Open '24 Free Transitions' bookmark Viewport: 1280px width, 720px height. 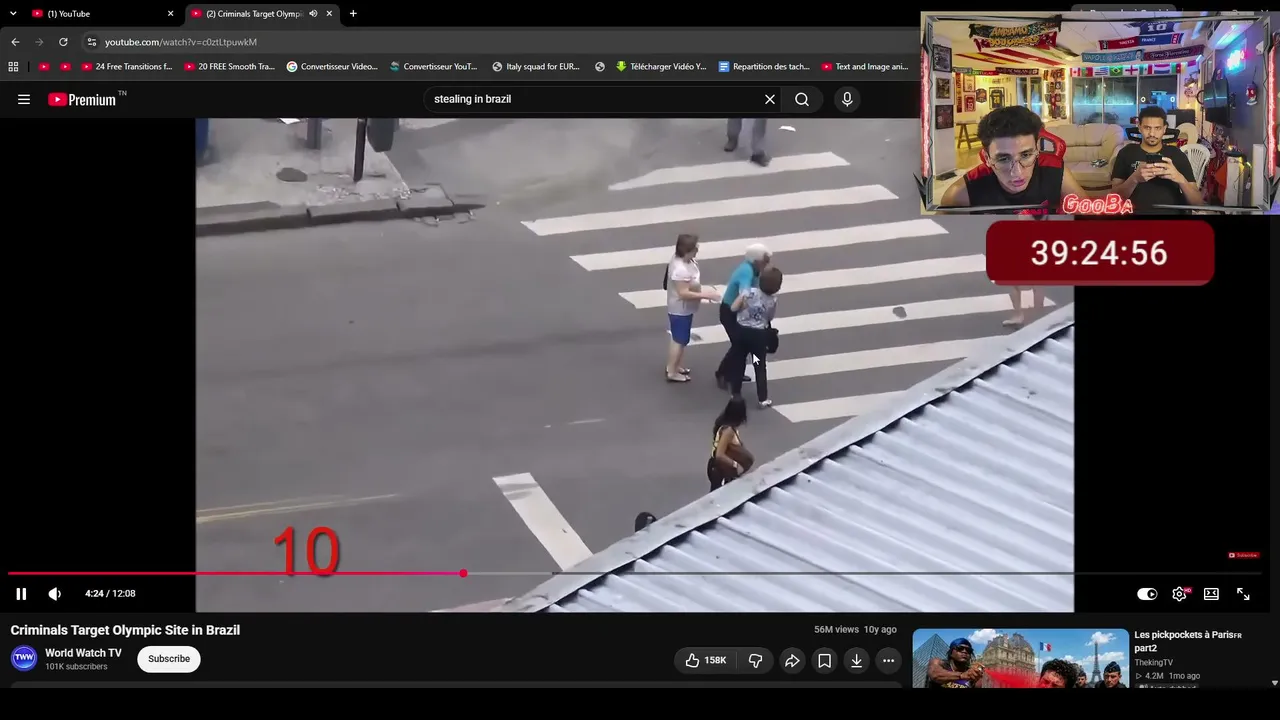[127, 67]
